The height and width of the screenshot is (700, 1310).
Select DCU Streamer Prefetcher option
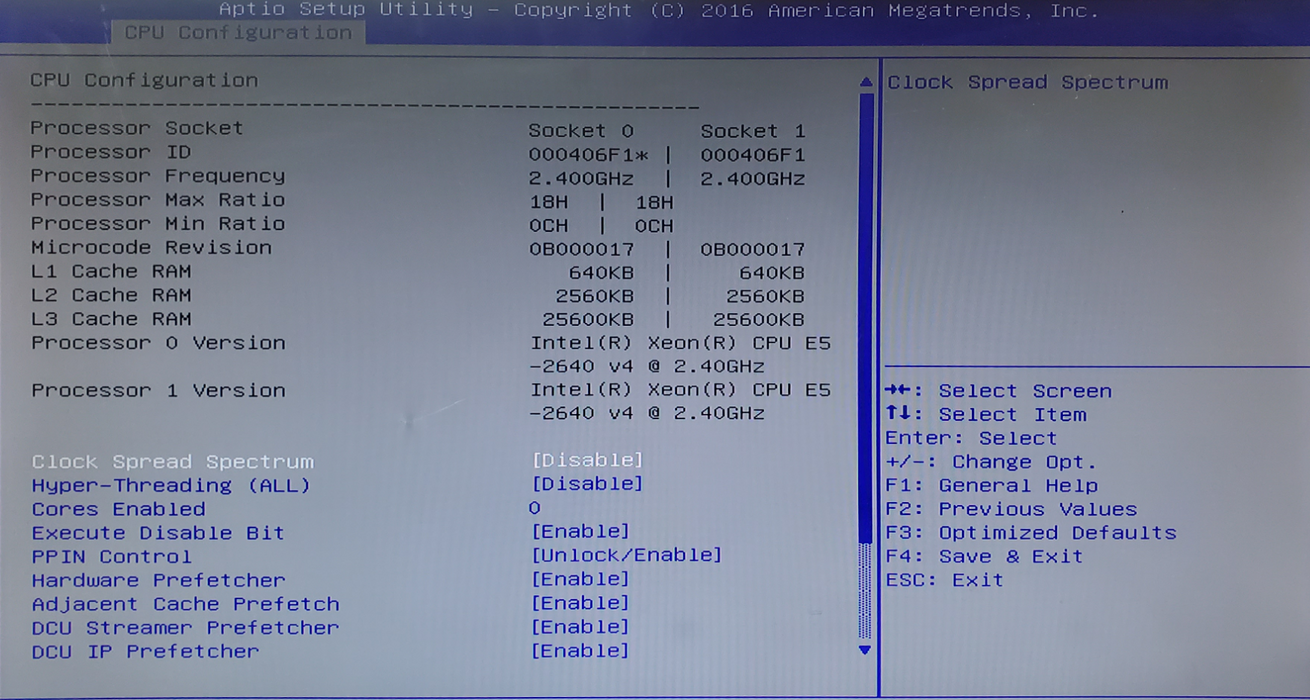click(x=185, y=628)
